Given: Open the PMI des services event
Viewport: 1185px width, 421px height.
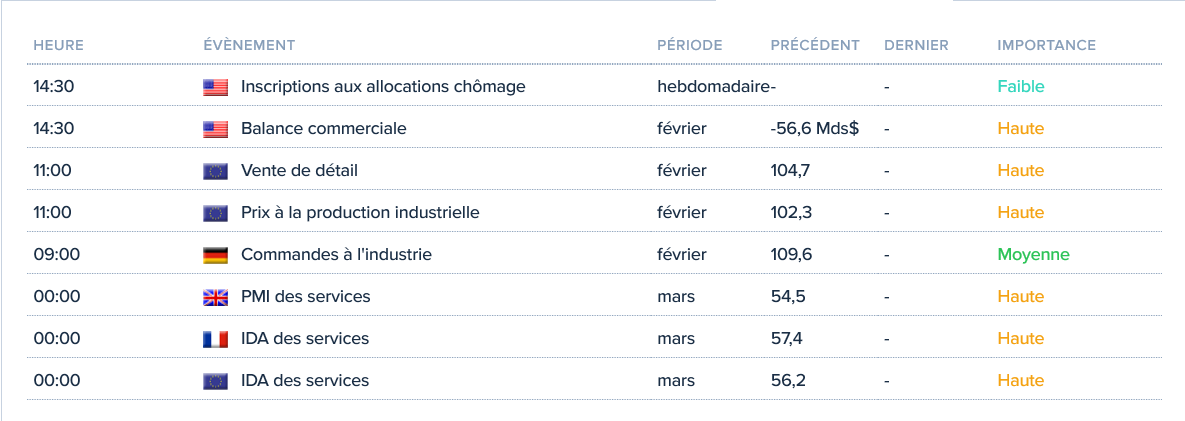Looking at the screenshot, I should (305, 297).
